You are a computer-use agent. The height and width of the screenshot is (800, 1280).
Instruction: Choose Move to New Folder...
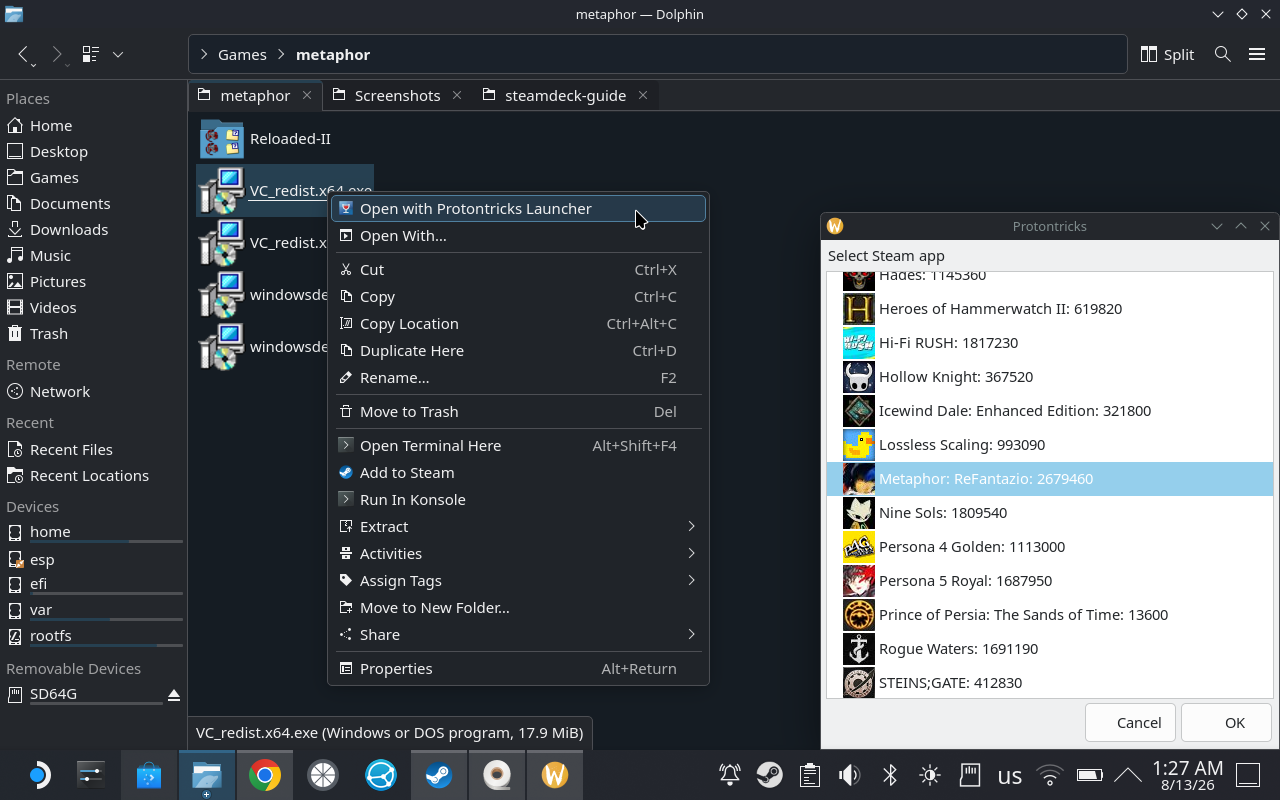[519, 607]
